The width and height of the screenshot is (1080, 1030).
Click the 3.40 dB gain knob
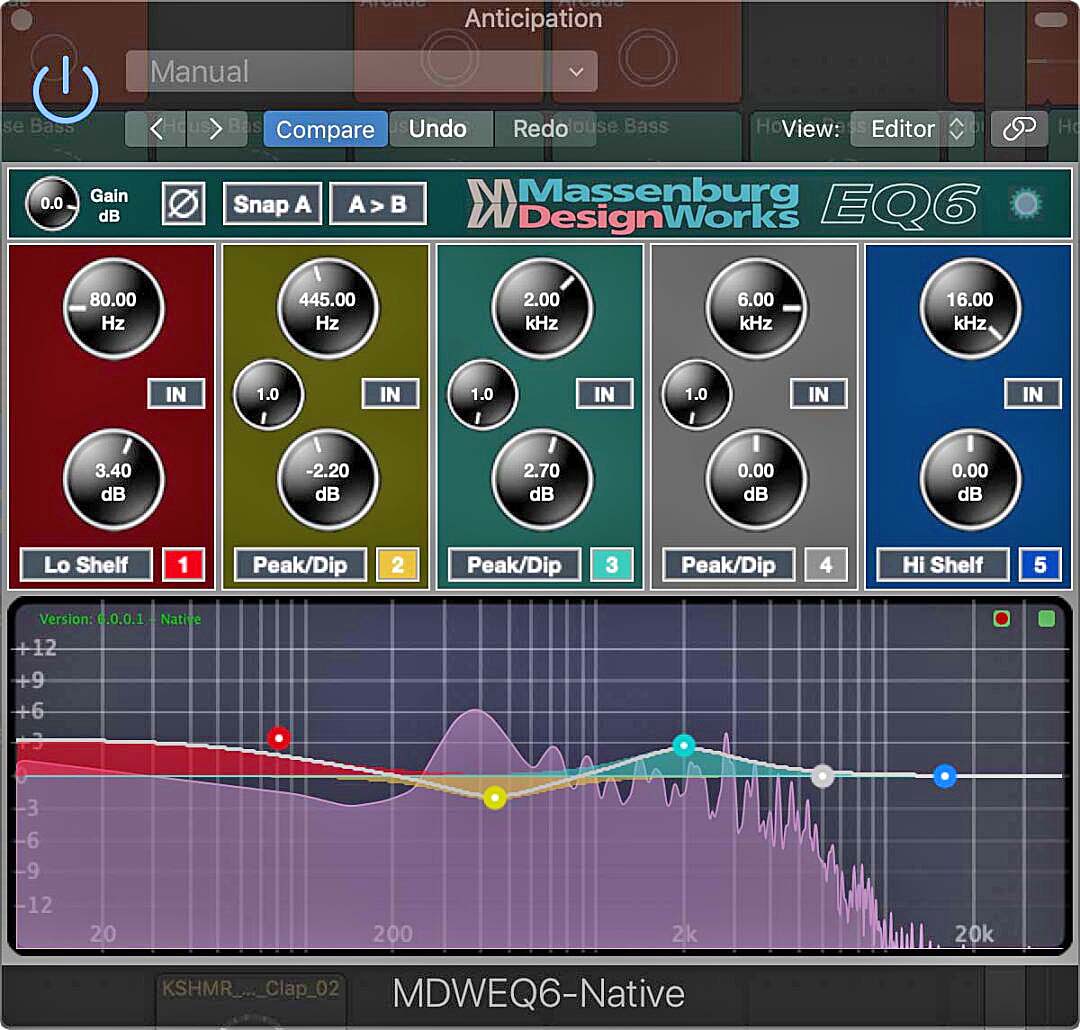(114, 480)
